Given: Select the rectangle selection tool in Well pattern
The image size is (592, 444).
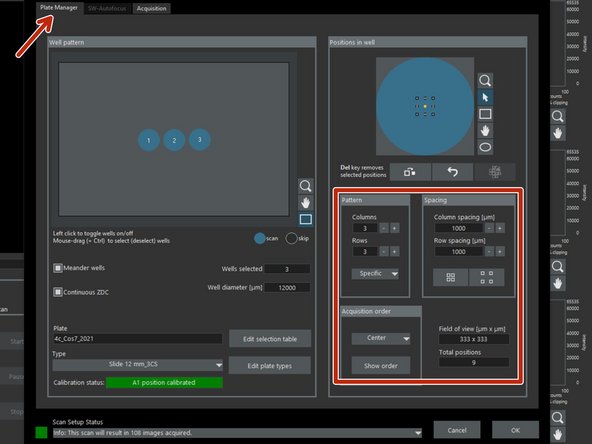Looking at the screenshot, I should (x=305, y=219).
